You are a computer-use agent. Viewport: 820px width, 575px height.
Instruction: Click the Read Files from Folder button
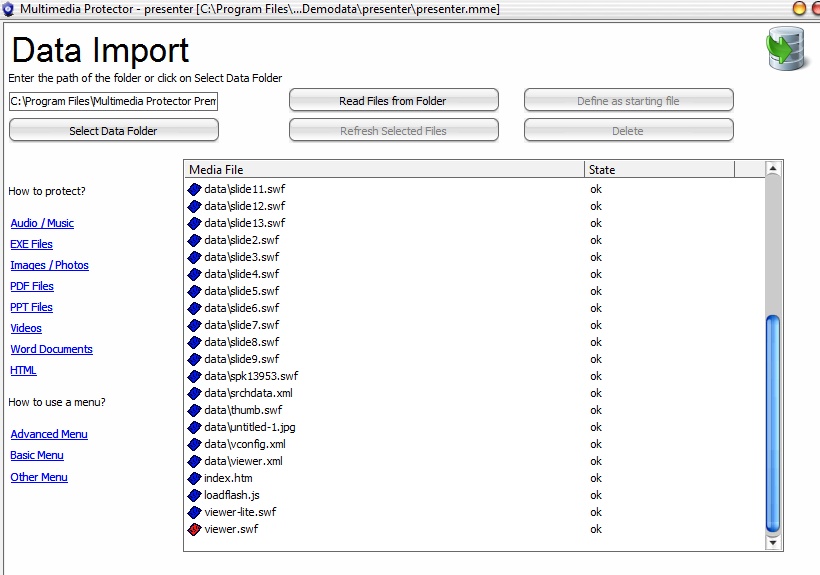[393, 101]
